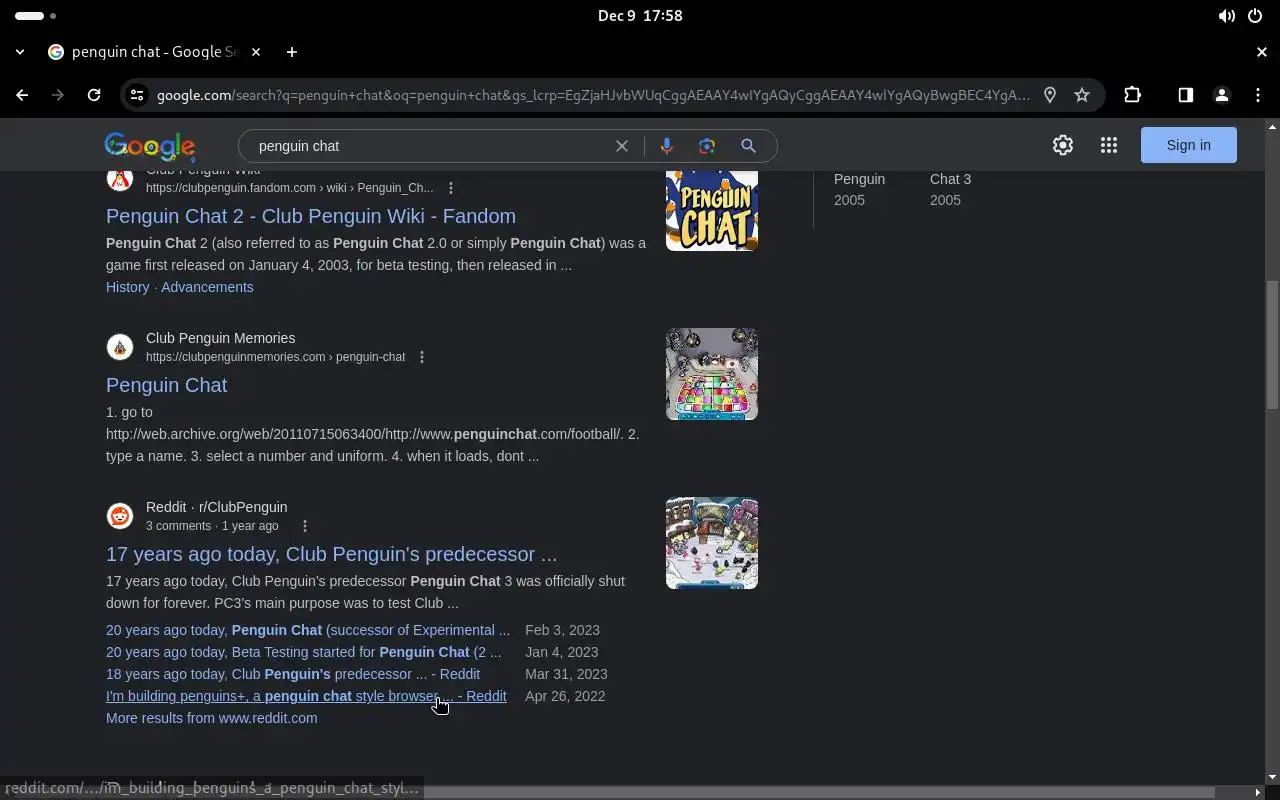This screenshot has height=800, width=1280.
Task: Open 'I'm building penguins+' Reddit link
Action: 306,696
